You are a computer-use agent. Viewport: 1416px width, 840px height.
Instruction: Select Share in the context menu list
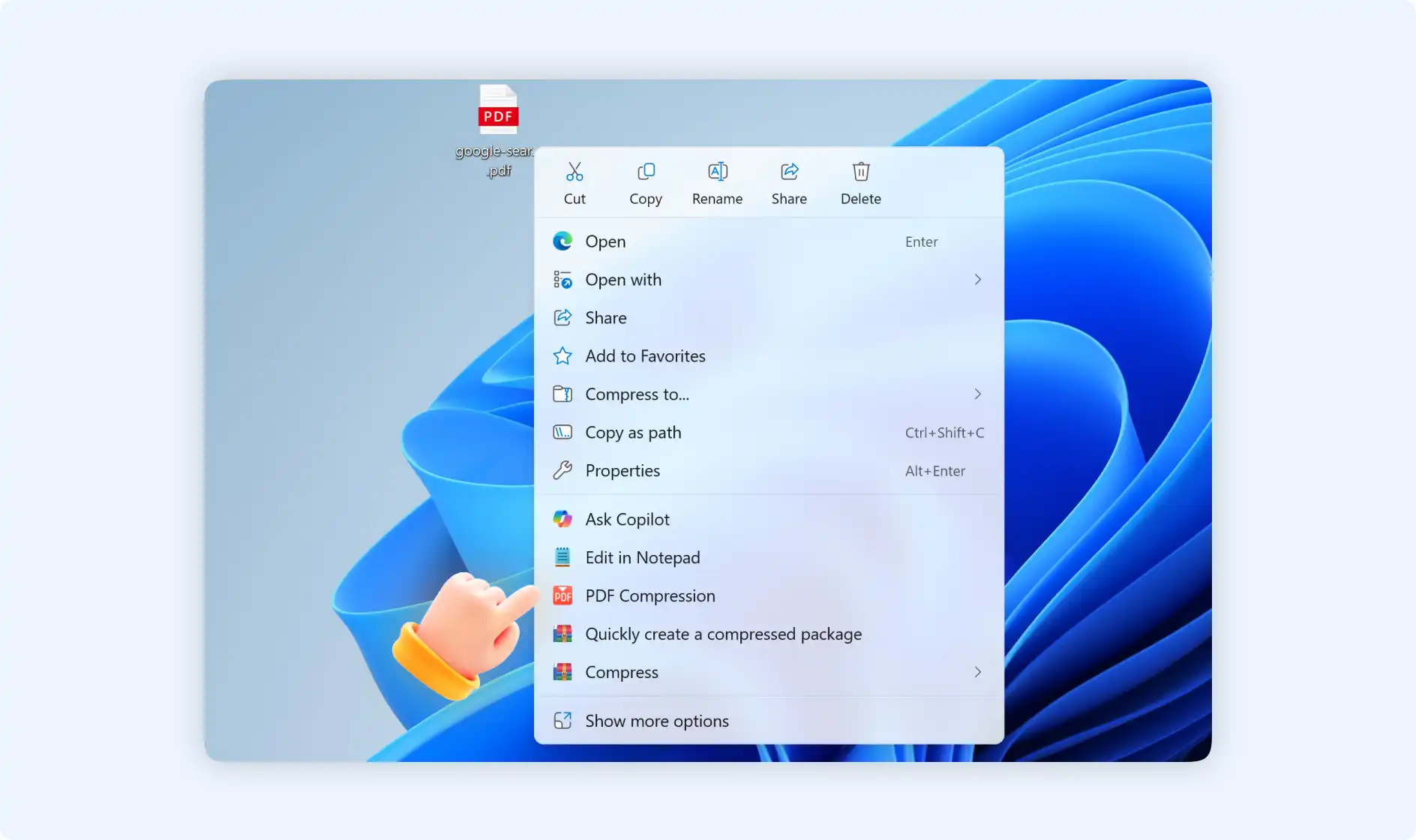pos(769,318)
